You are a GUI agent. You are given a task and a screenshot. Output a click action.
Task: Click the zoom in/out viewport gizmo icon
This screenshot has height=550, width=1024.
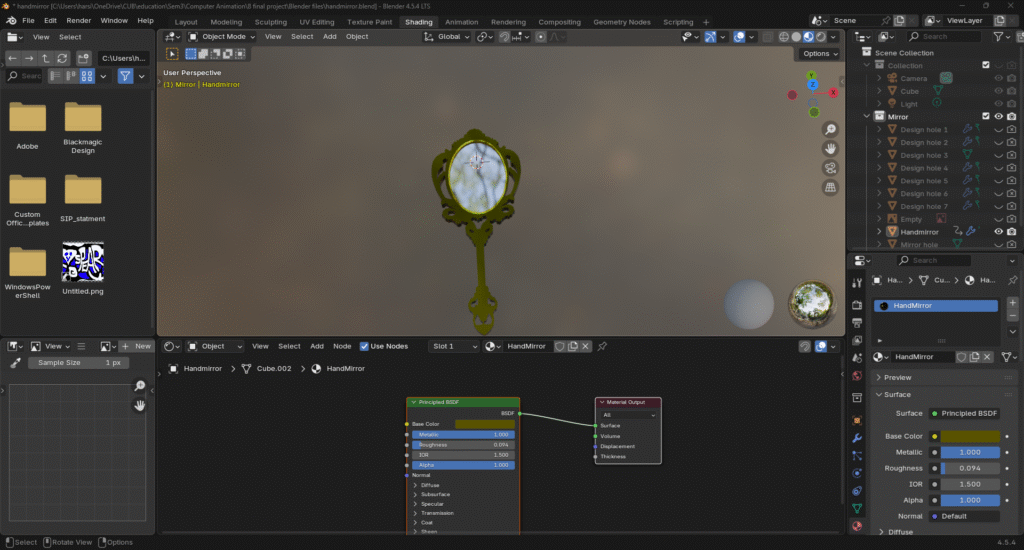[830, 130]
